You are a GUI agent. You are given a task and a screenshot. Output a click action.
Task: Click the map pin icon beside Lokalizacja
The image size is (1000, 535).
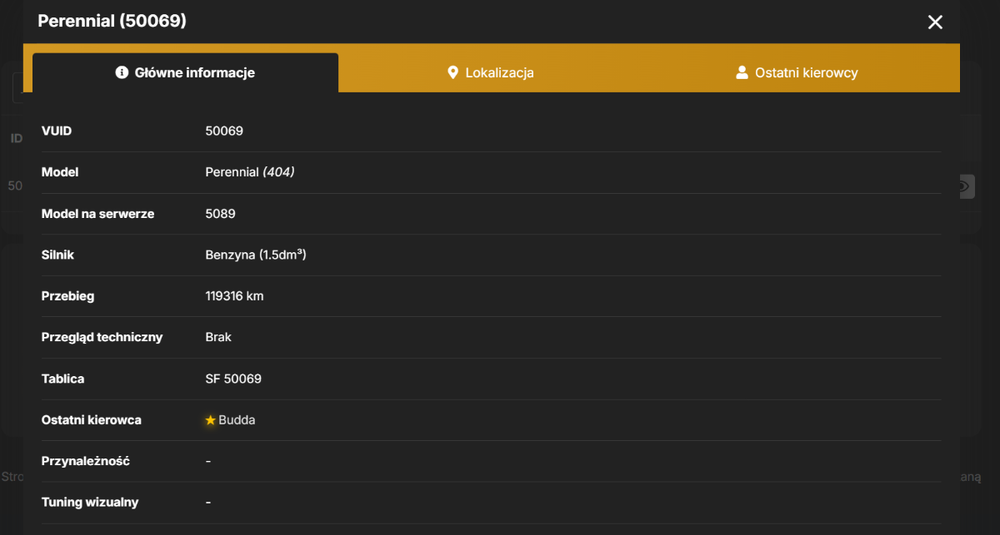click(453, 73)
